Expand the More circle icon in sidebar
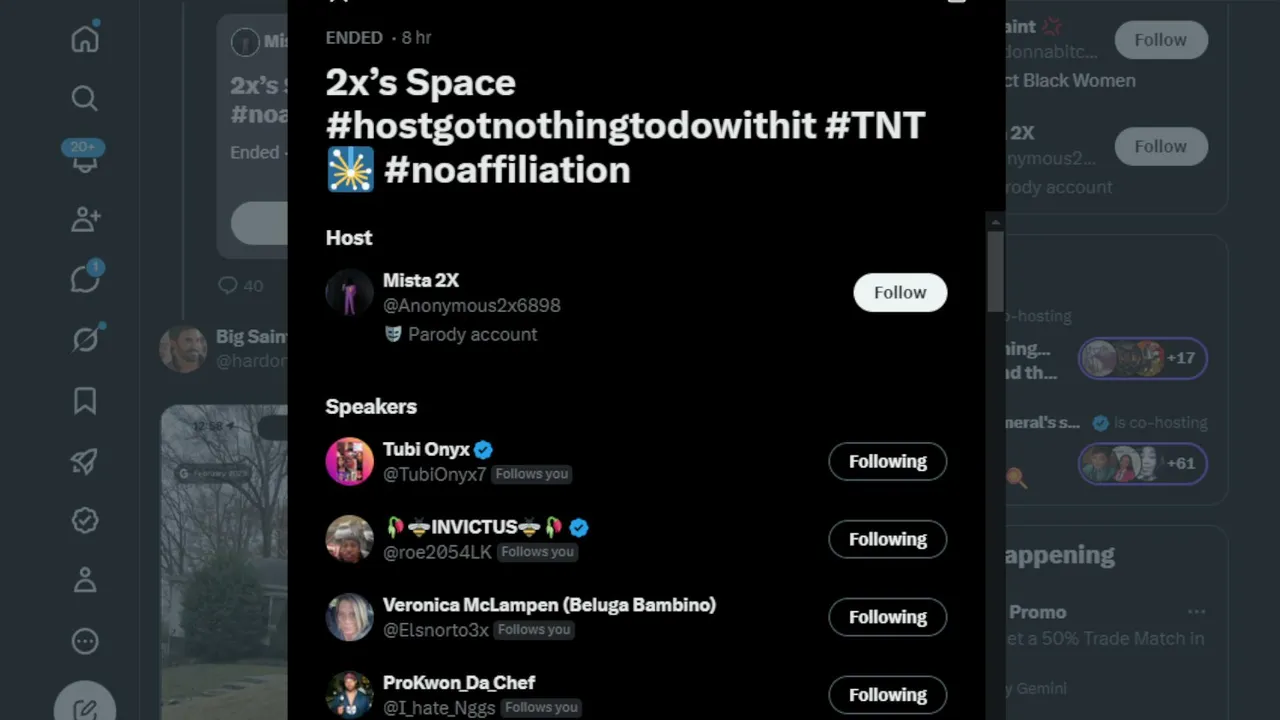The image size is (1280, 720). [85, 641]
